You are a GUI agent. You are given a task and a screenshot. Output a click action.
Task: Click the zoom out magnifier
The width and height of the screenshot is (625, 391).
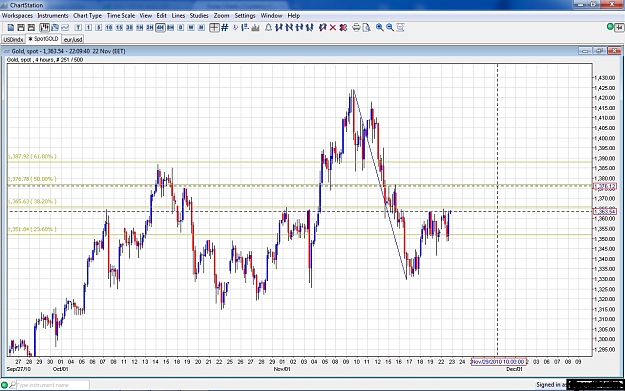tap(390, 28)
